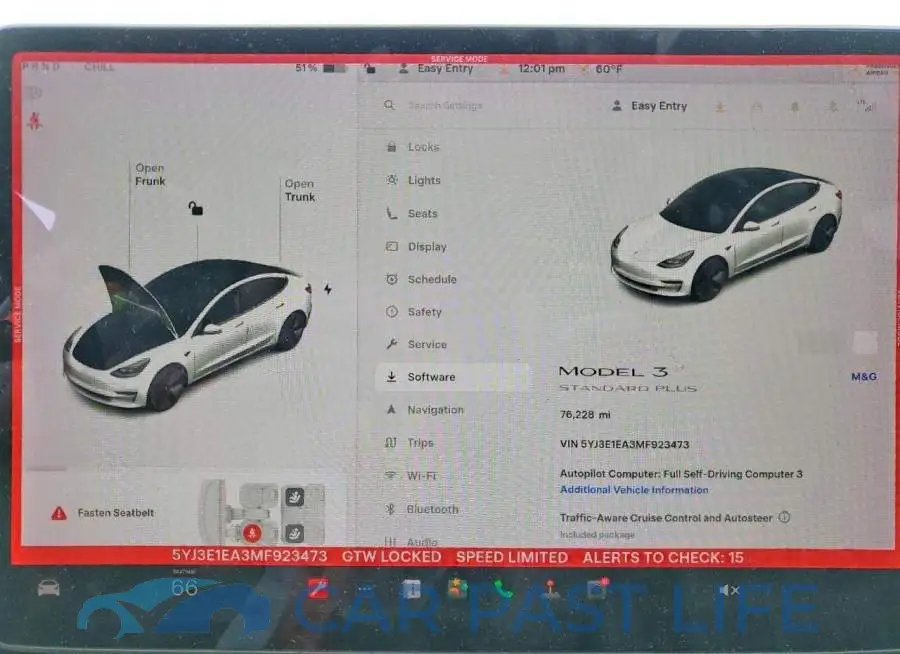Screen dimensions: 900x654
Task: Tap the 12:01 pm clock
Action: point(541,69)
